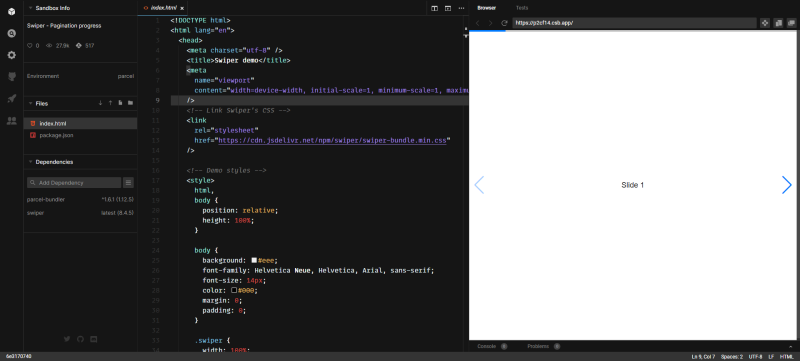The height and width of the screenshot is (361, 800).
Task: Click the parcel-bundler dependency row
Action: click(x=80, y=199)
